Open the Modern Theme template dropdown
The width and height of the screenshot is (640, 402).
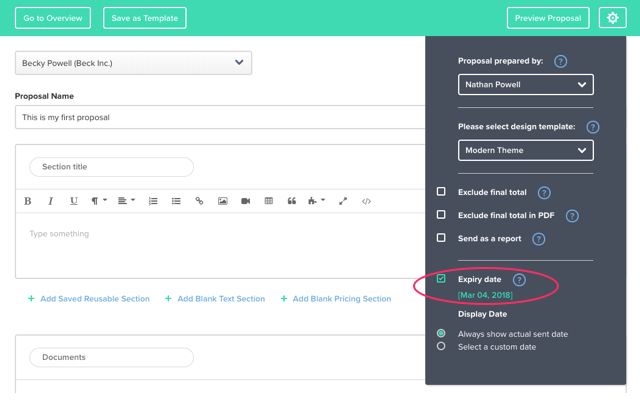(x=526, y=150)
